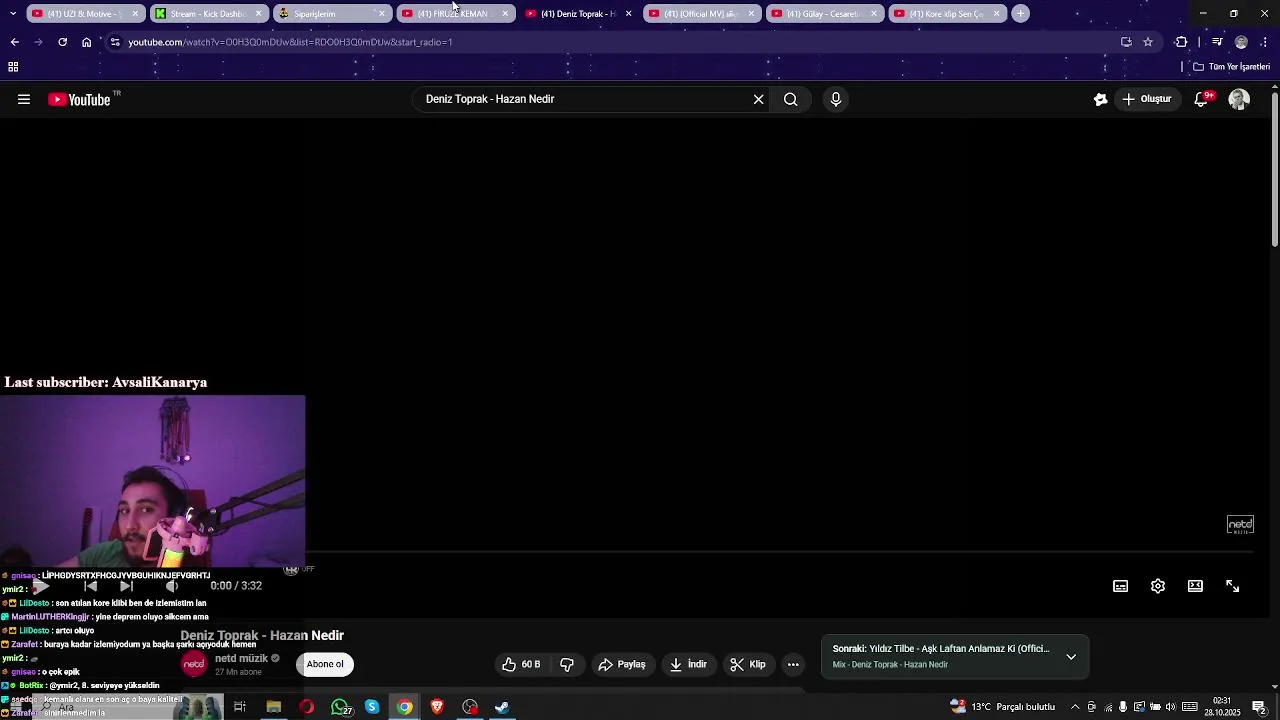Bookmark this page with the star
1280x720 pixels.
tap(1148, 42)
